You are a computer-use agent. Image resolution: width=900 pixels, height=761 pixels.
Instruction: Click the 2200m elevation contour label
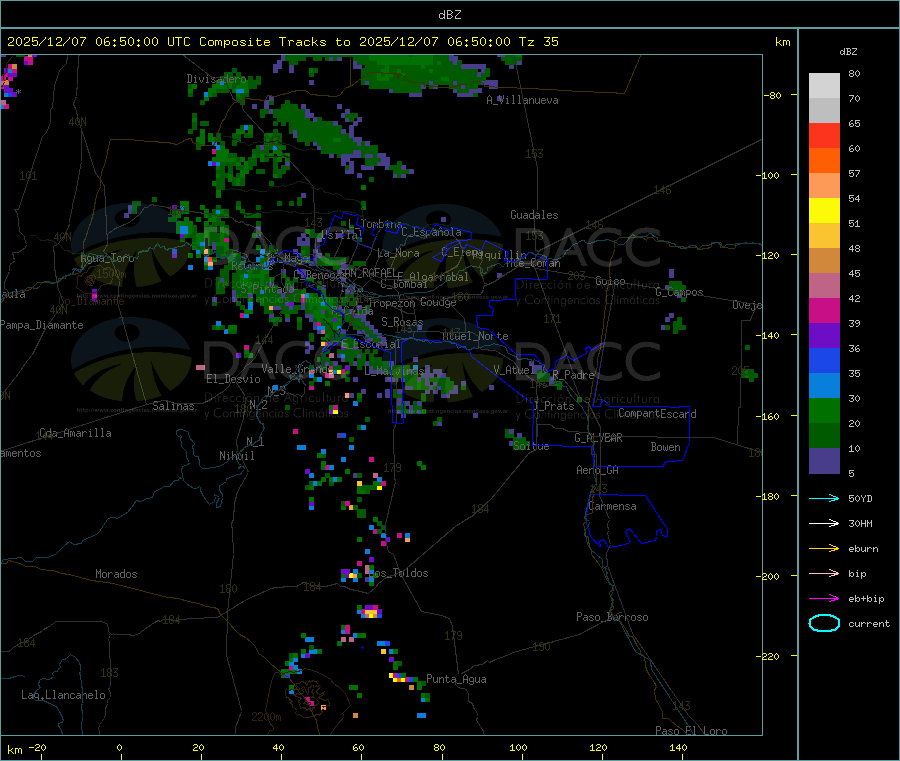(266, 717)
